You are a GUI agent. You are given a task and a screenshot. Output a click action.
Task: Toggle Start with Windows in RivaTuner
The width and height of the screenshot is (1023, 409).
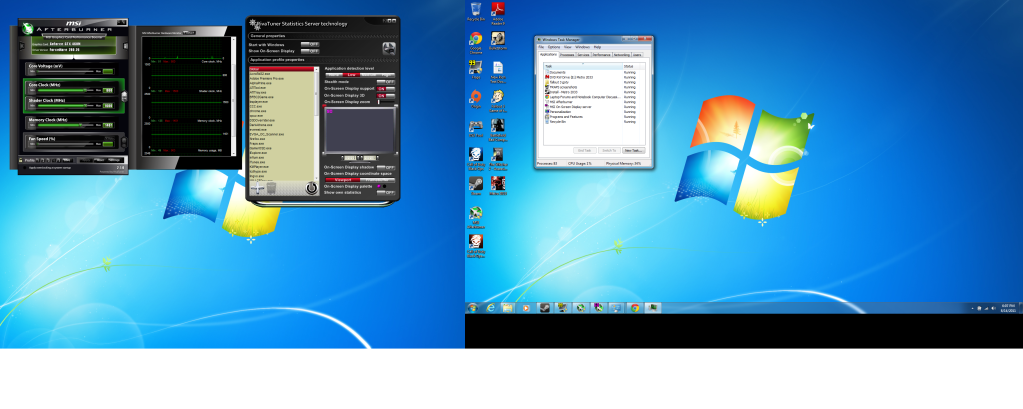click(310, 44)
